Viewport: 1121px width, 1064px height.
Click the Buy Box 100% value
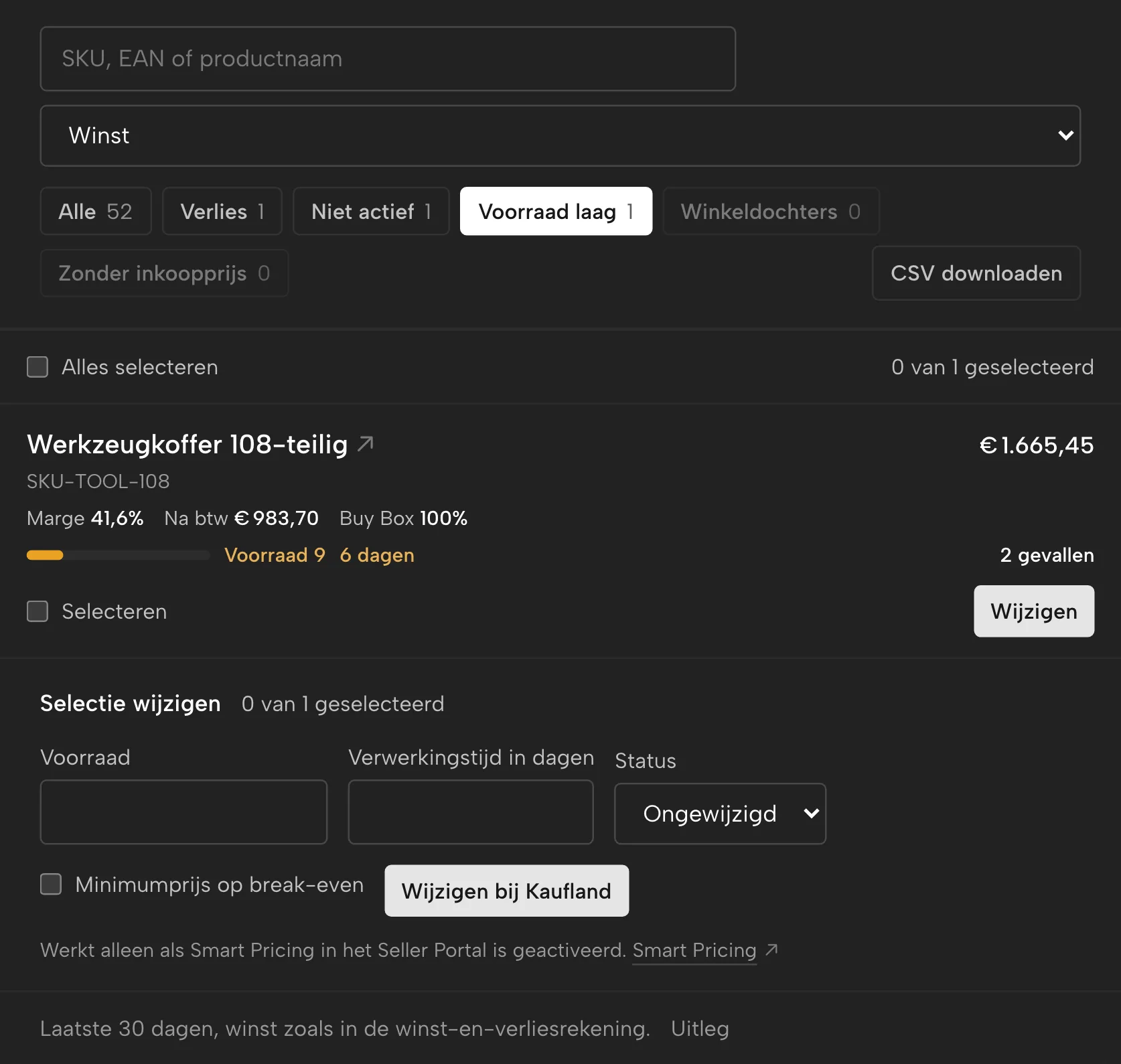point(404,518)
